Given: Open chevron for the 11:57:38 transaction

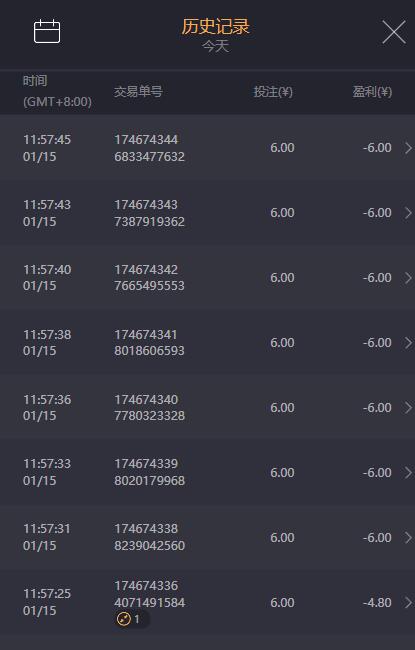Looking at the screenshot, I should pos(408,343).
